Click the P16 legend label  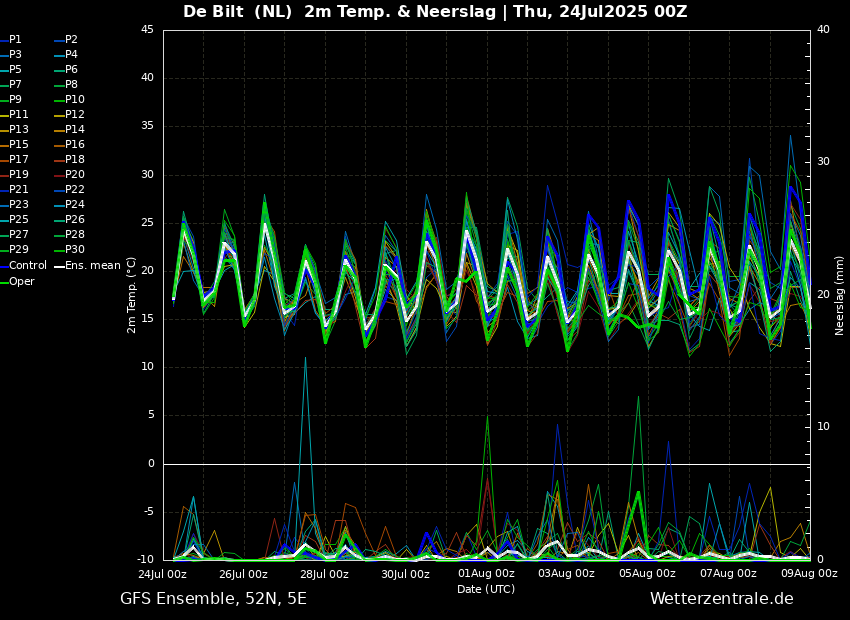(x=74, y=145)
